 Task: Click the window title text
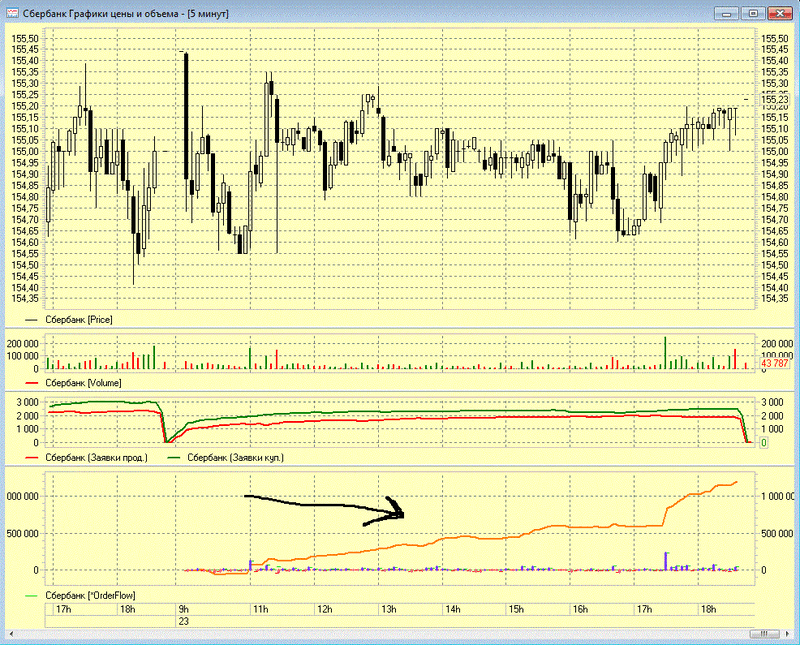(x=126, y=14)
